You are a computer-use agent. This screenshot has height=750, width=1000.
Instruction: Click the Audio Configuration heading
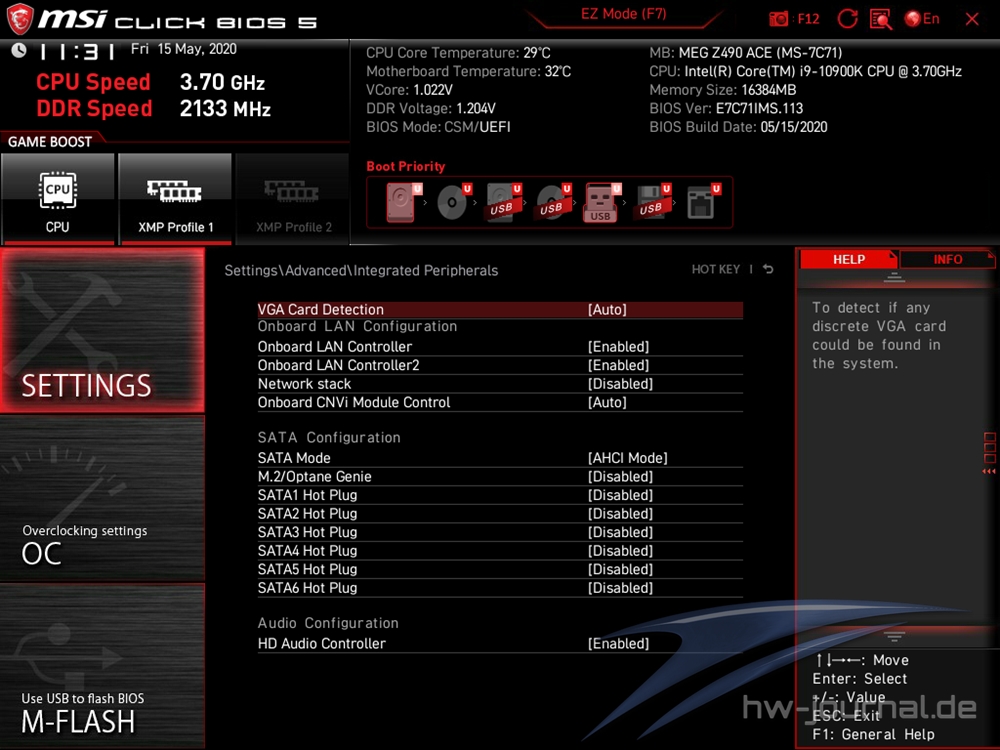pos(328,623)
